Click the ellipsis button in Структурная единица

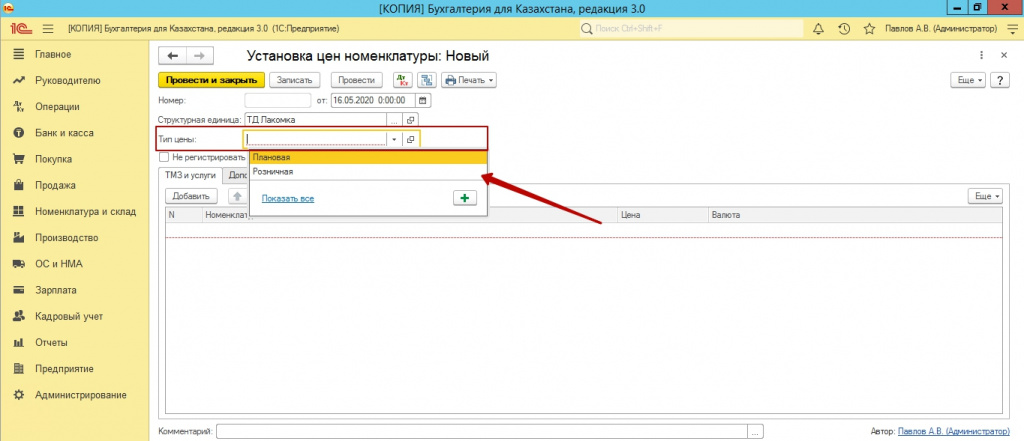coord(394,120)
